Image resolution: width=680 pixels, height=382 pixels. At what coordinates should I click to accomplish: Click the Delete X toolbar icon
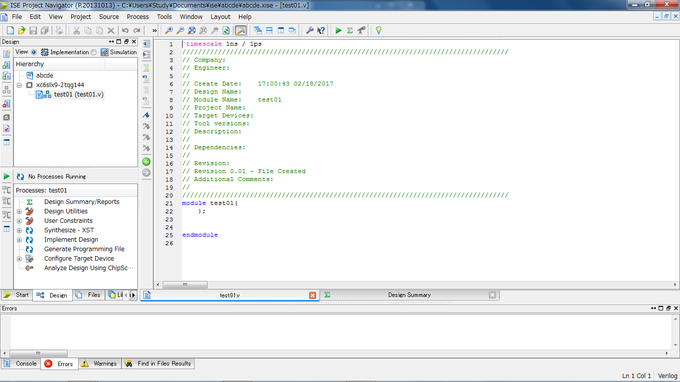click(x=111, y=30)
